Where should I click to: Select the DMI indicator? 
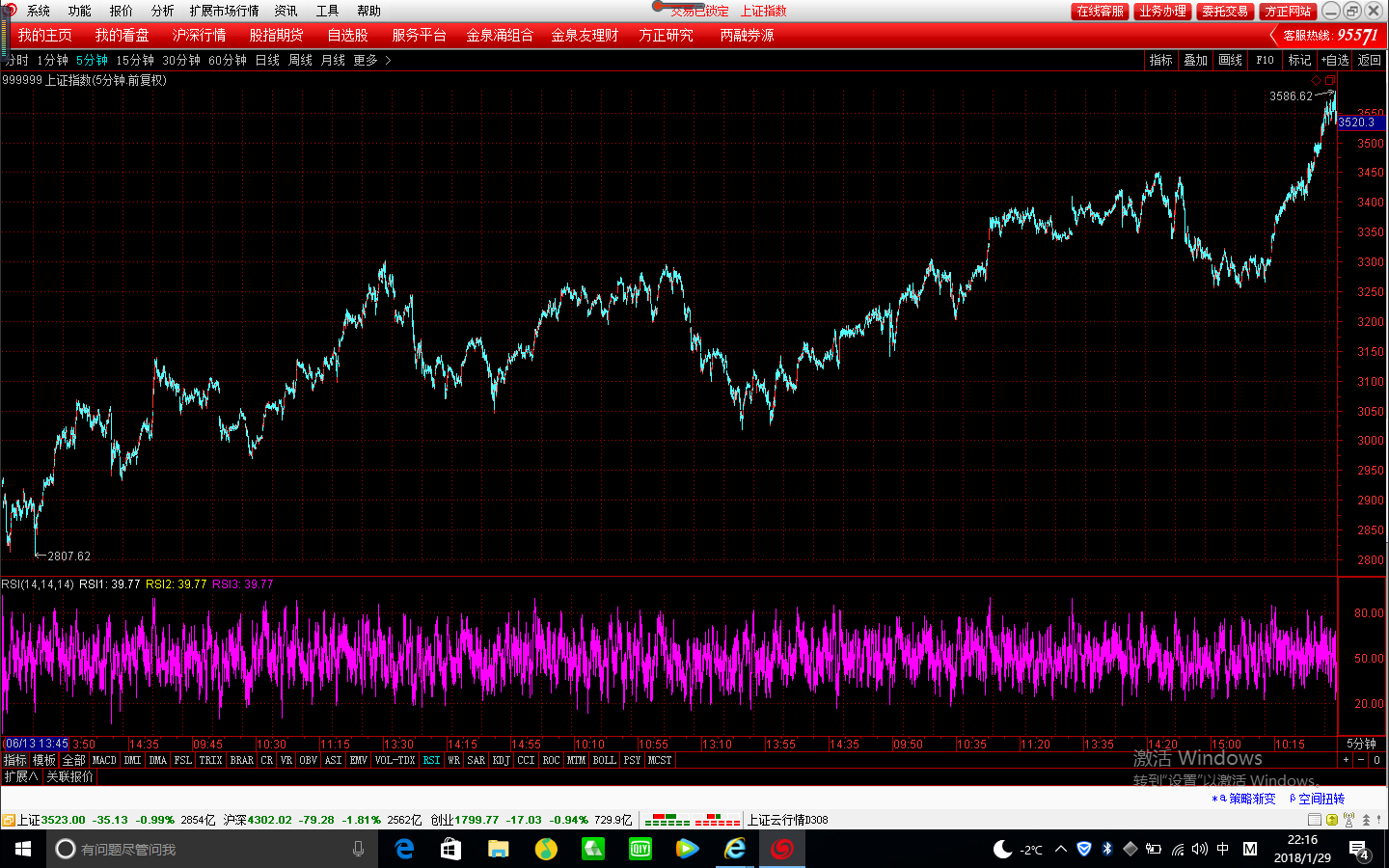point(132,760)
